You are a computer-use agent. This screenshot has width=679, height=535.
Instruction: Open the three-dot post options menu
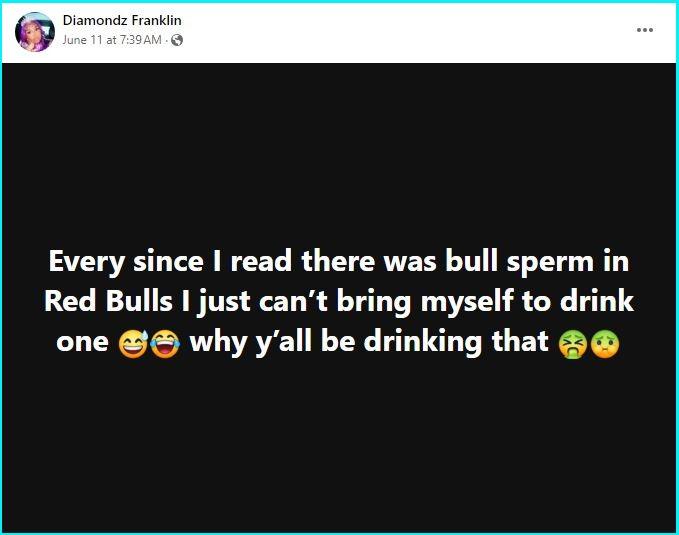pyautogui.click(x=645, y=30)
